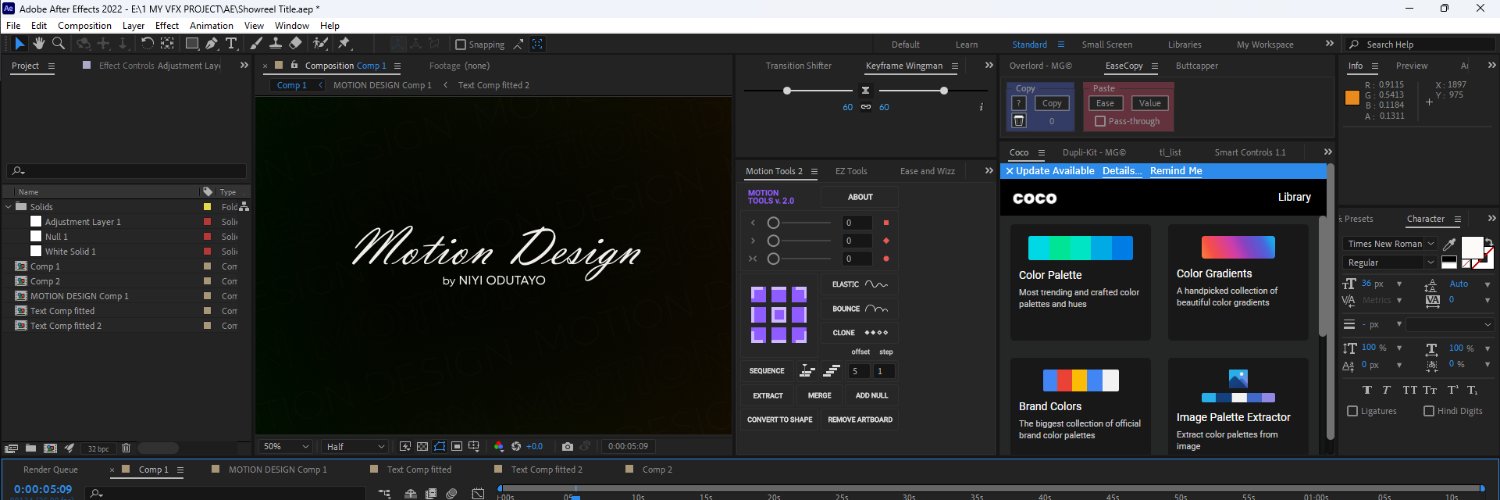Click the update Details link

(1122, 171)
